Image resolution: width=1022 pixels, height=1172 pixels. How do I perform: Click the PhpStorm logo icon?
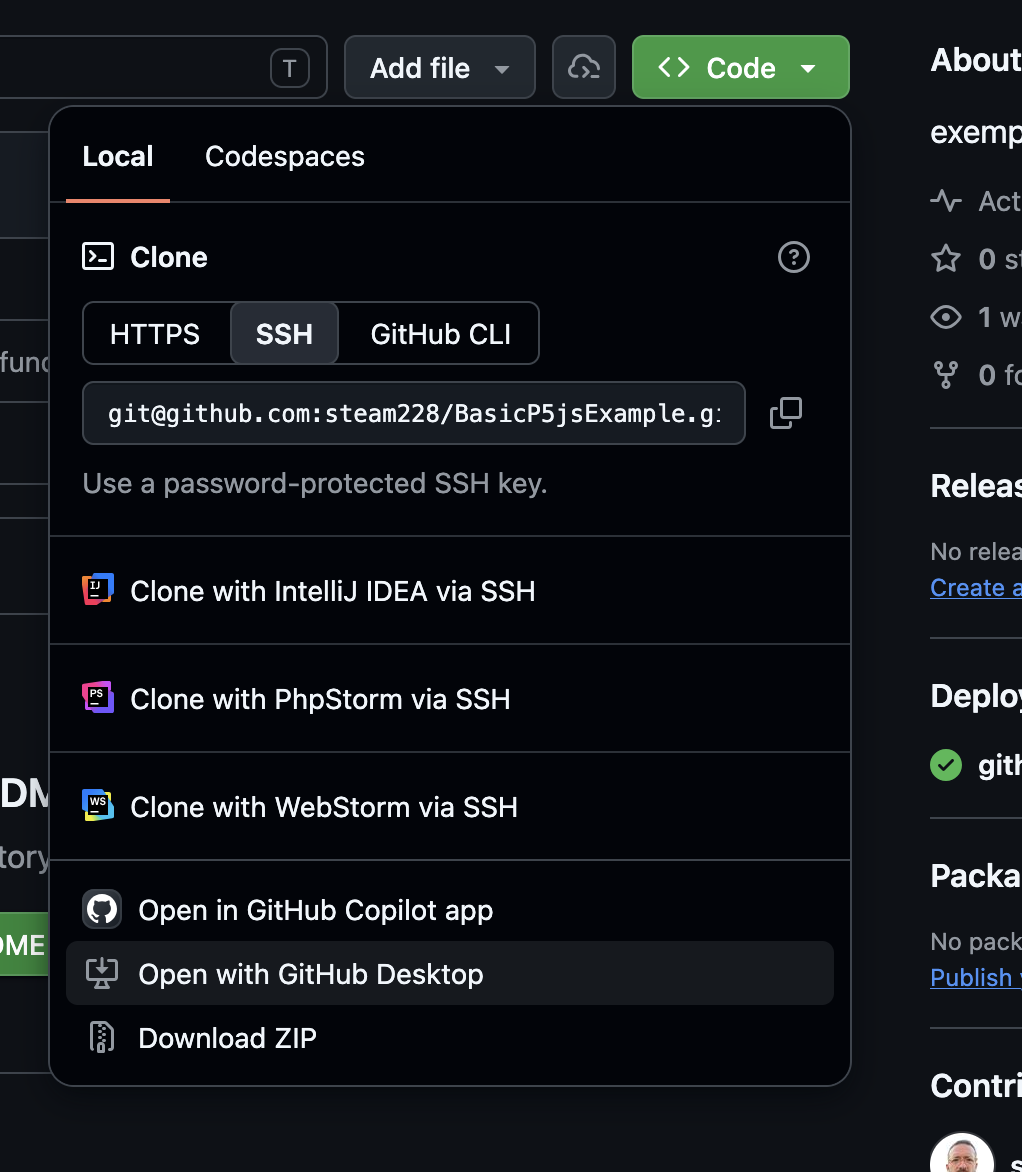[98, 697]
